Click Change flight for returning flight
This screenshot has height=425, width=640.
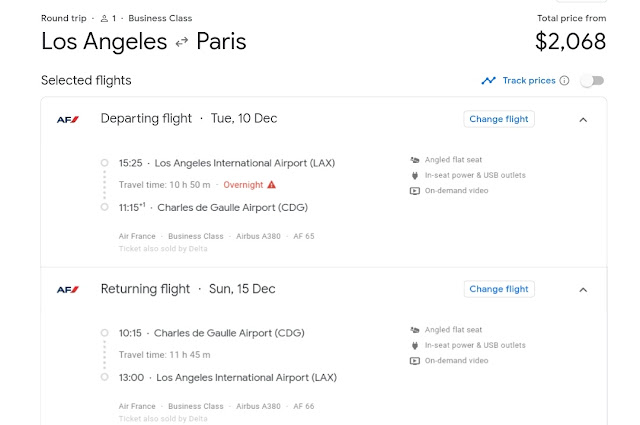pos(500,289)
